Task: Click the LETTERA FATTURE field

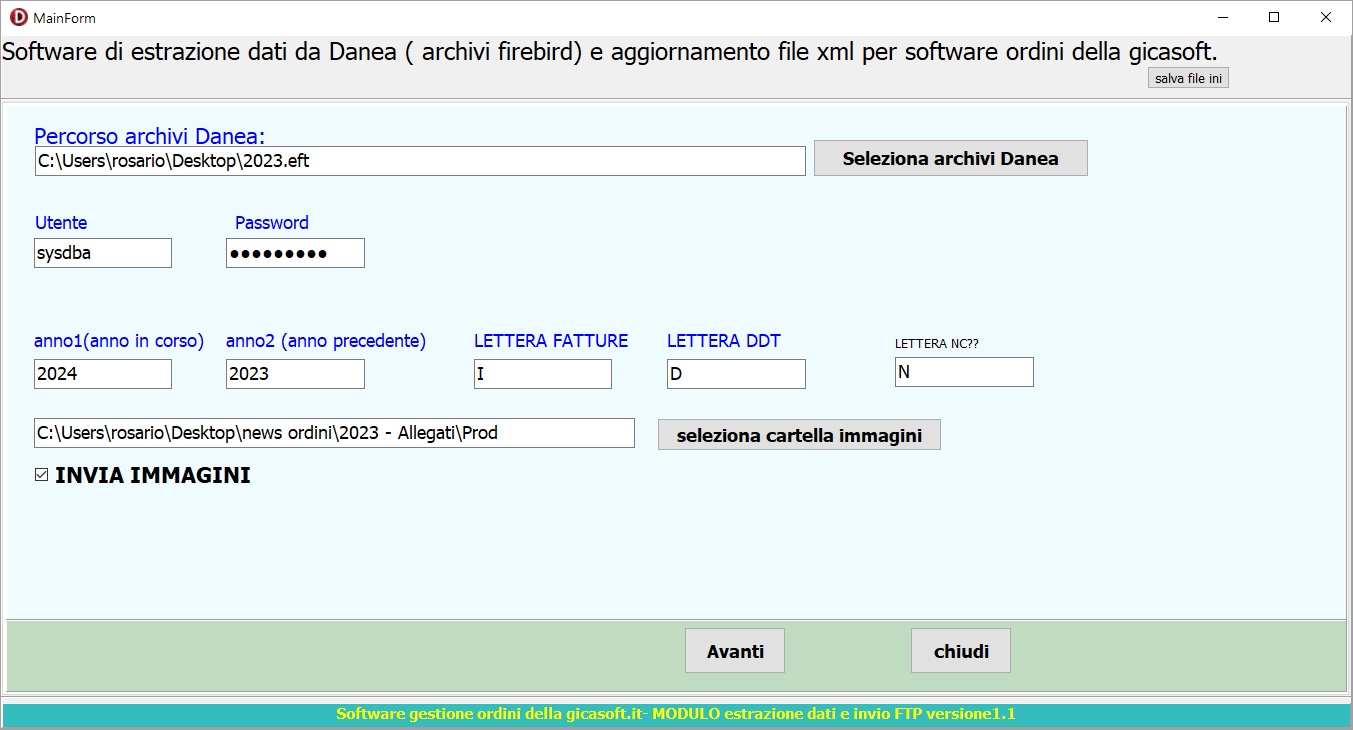Action: (543, 374)
